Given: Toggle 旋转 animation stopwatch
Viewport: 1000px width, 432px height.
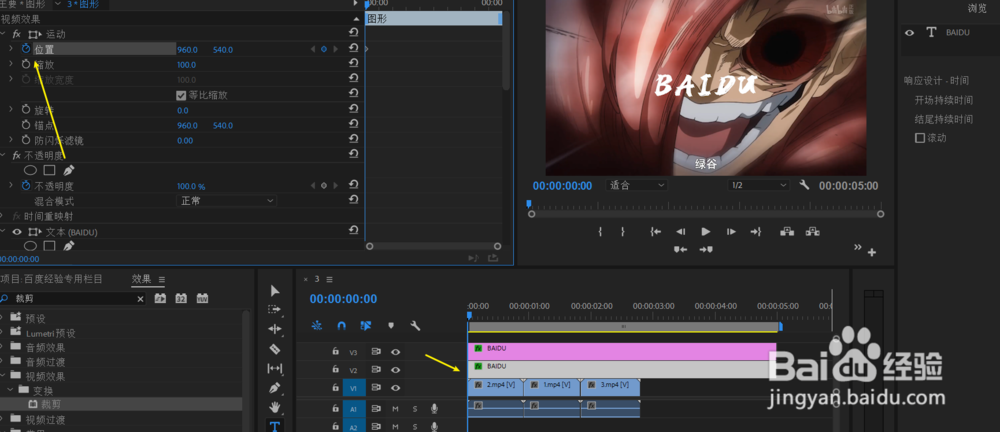Looking at the screenshot, I should click(26, 110).
